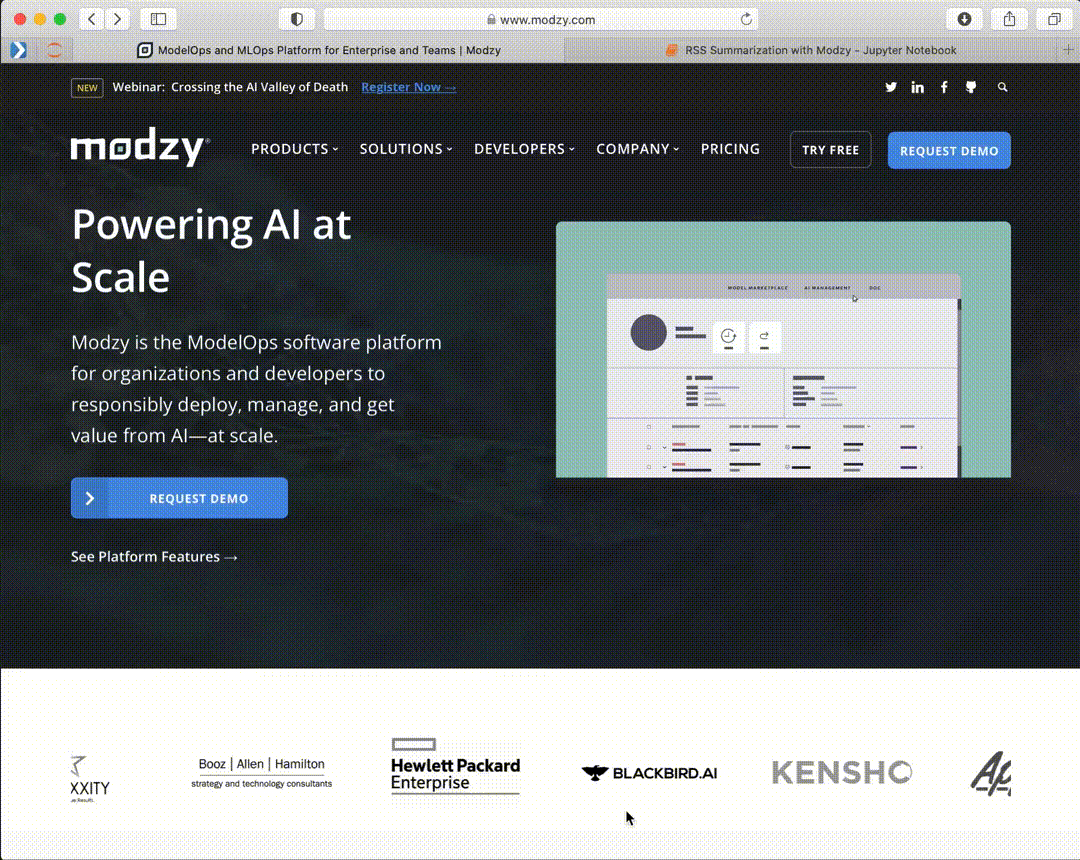Click the privacy shield icon
1080x860 pixels.
[296, 19]
